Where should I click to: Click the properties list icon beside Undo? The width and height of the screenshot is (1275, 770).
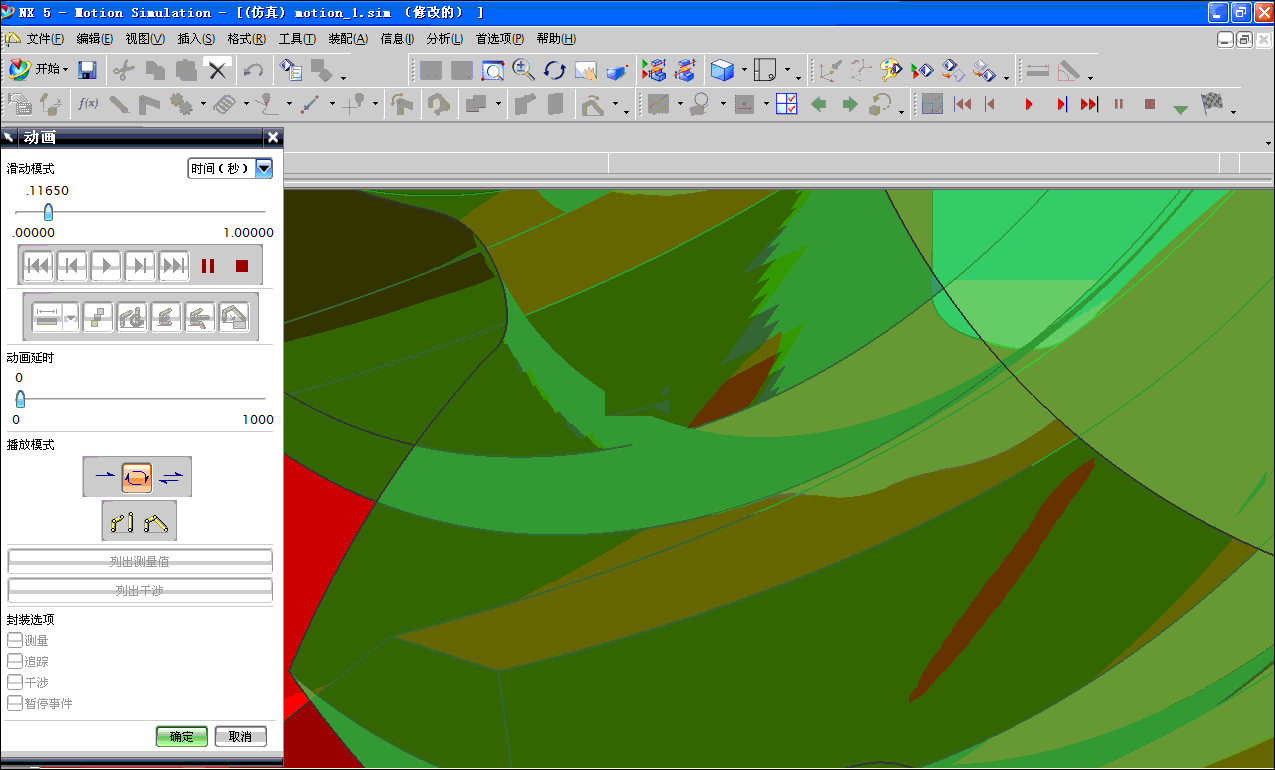click(291, 70)
